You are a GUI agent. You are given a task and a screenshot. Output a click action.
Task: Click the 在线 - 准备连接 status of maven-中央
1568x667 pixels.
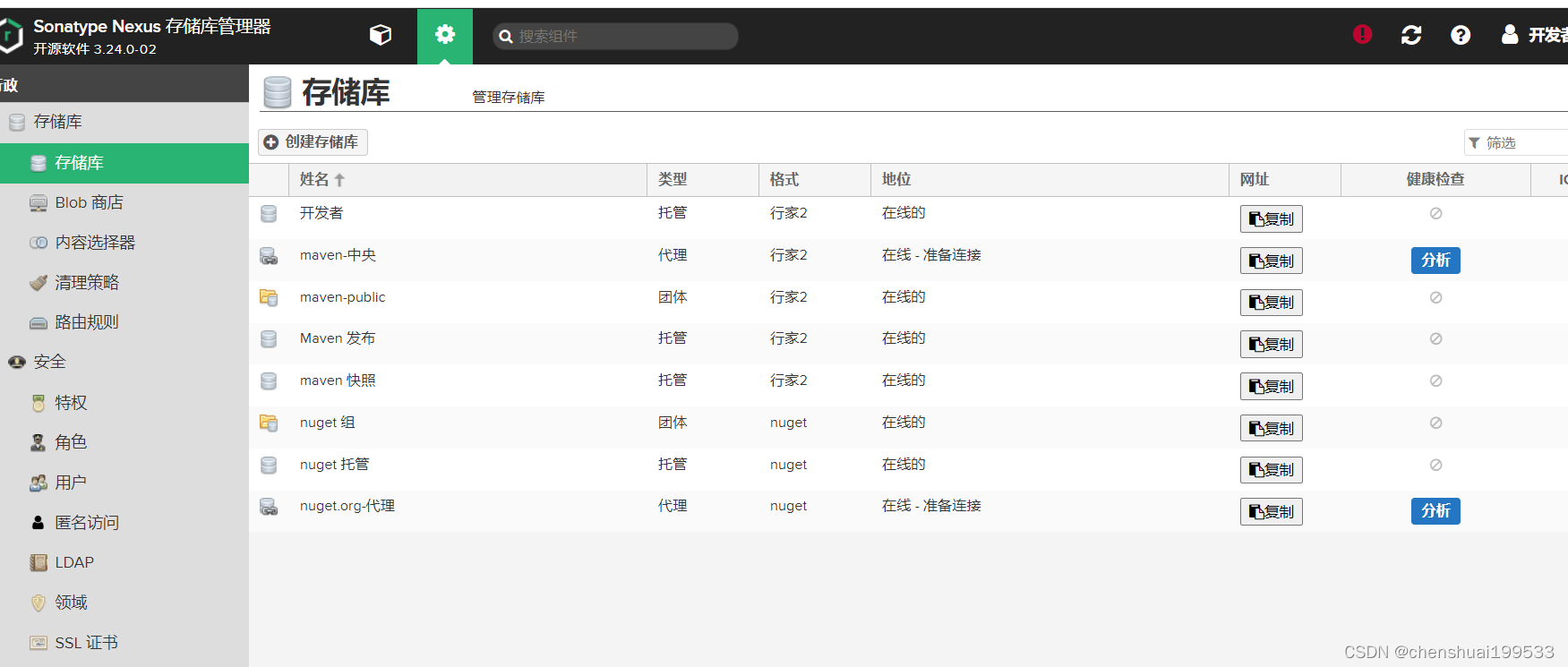pyautogui.click(x=931, y=255)
